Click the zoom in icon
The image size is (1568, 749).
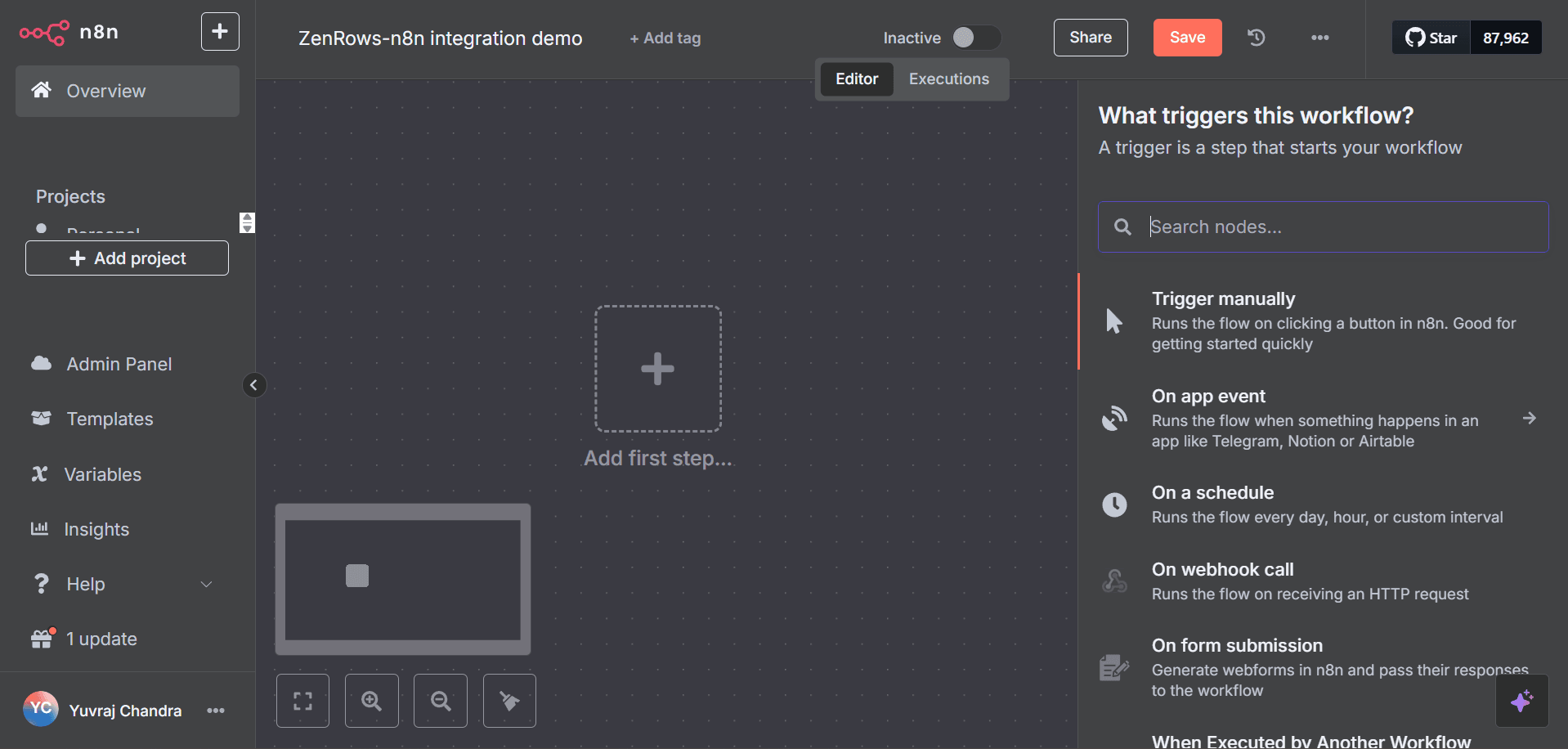[x=372, y=701]
